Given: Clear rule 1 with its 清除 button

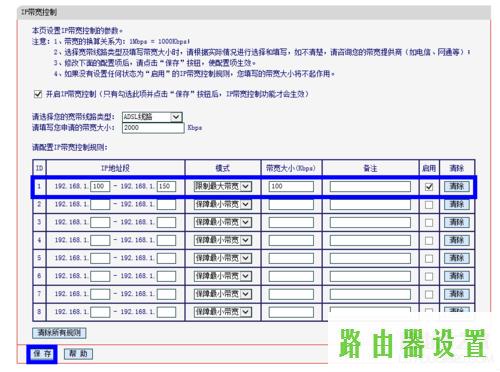Looking at the screenshot, I should [x=457, y=186].
